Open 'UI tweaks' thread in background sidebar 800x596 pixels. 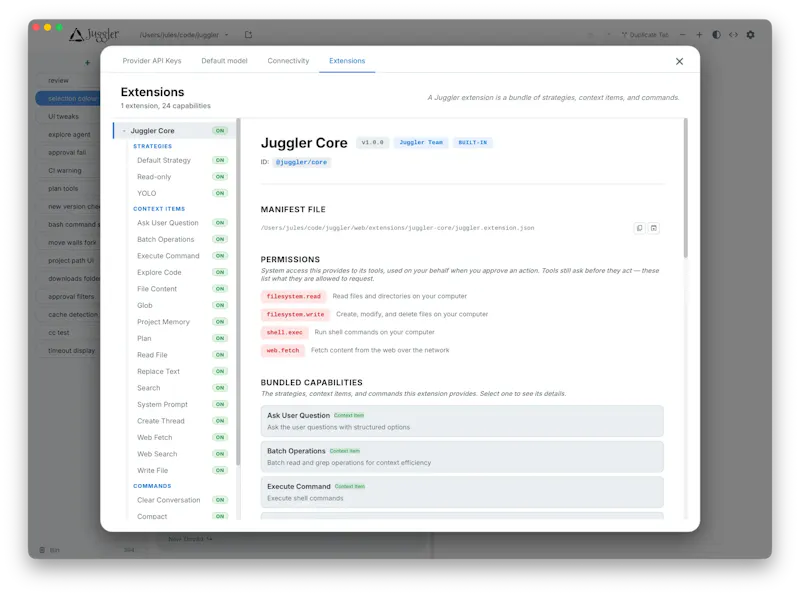[63, 116]
